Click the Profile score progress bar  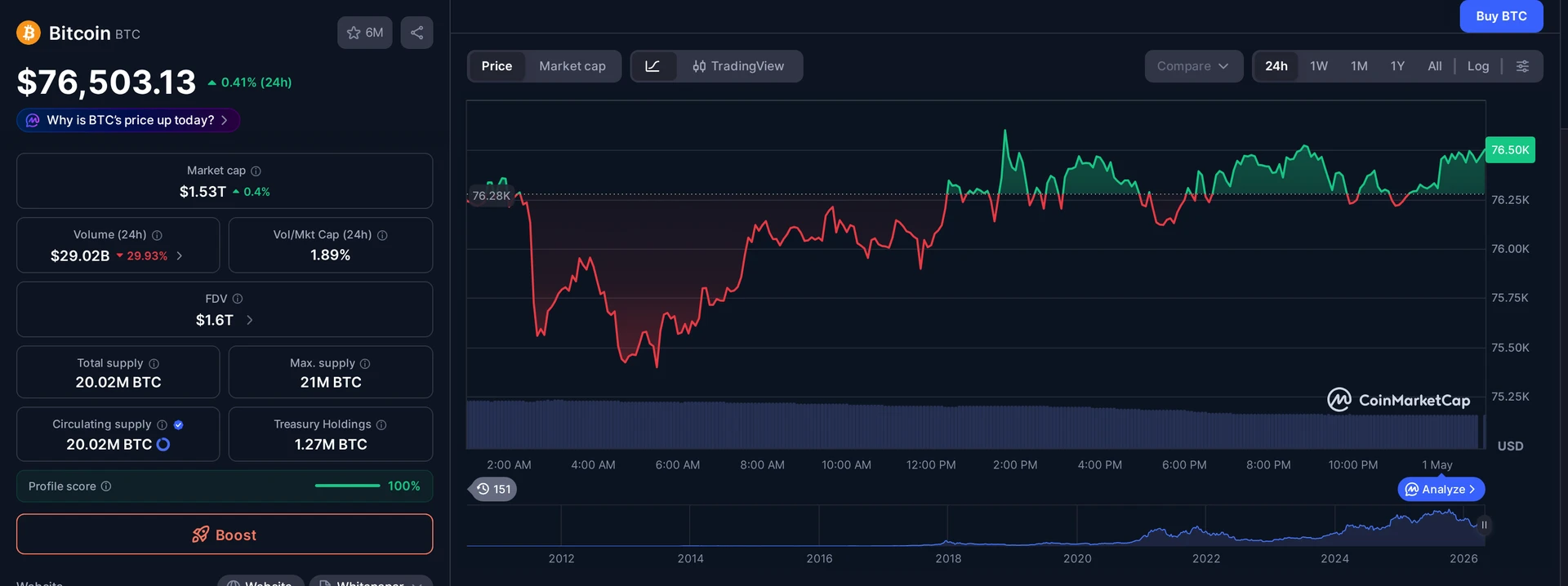[347, 486]
